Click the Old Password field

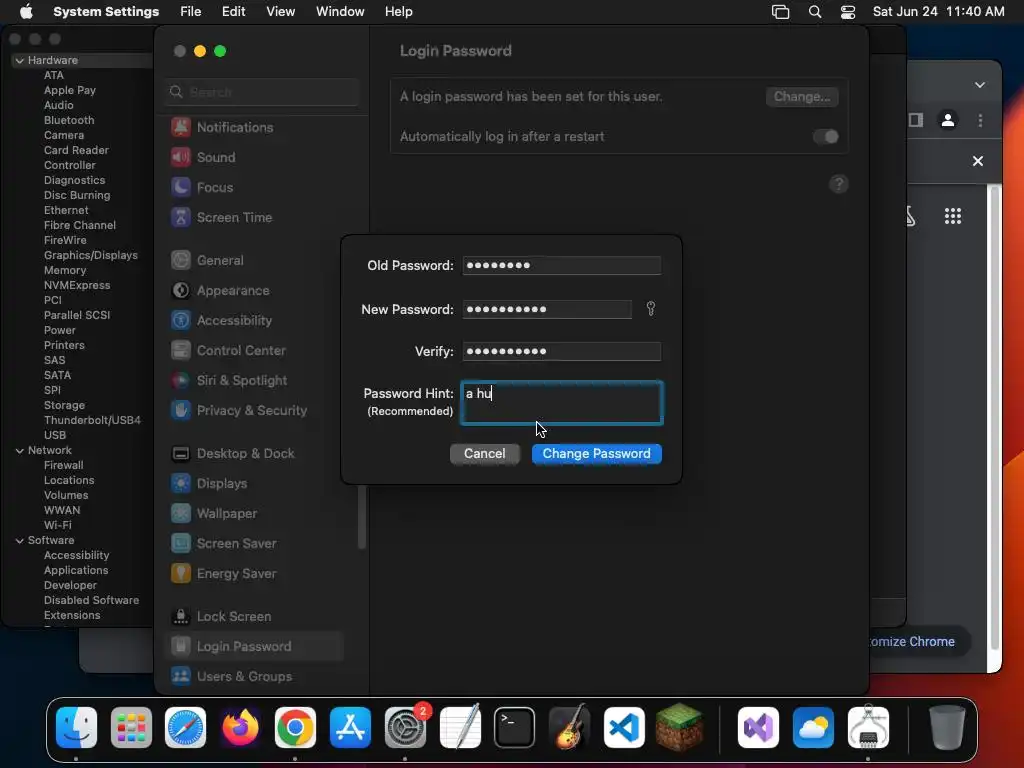click(562, 265)
